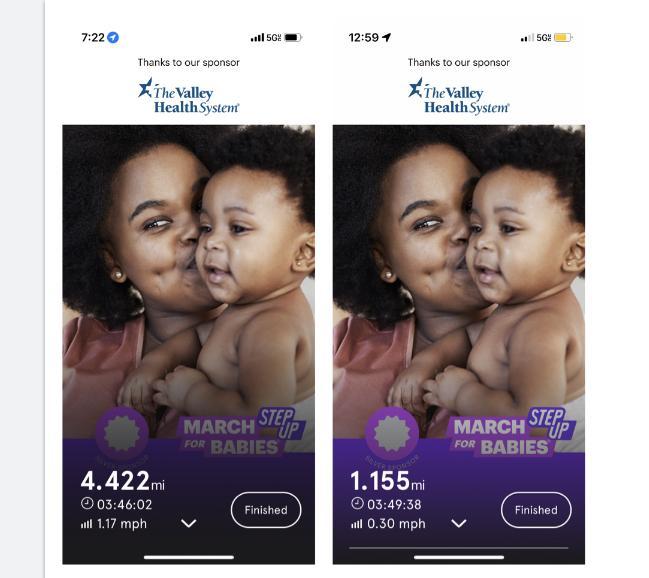Tap the signal bars on left phone status bar

tap(257, 38)
